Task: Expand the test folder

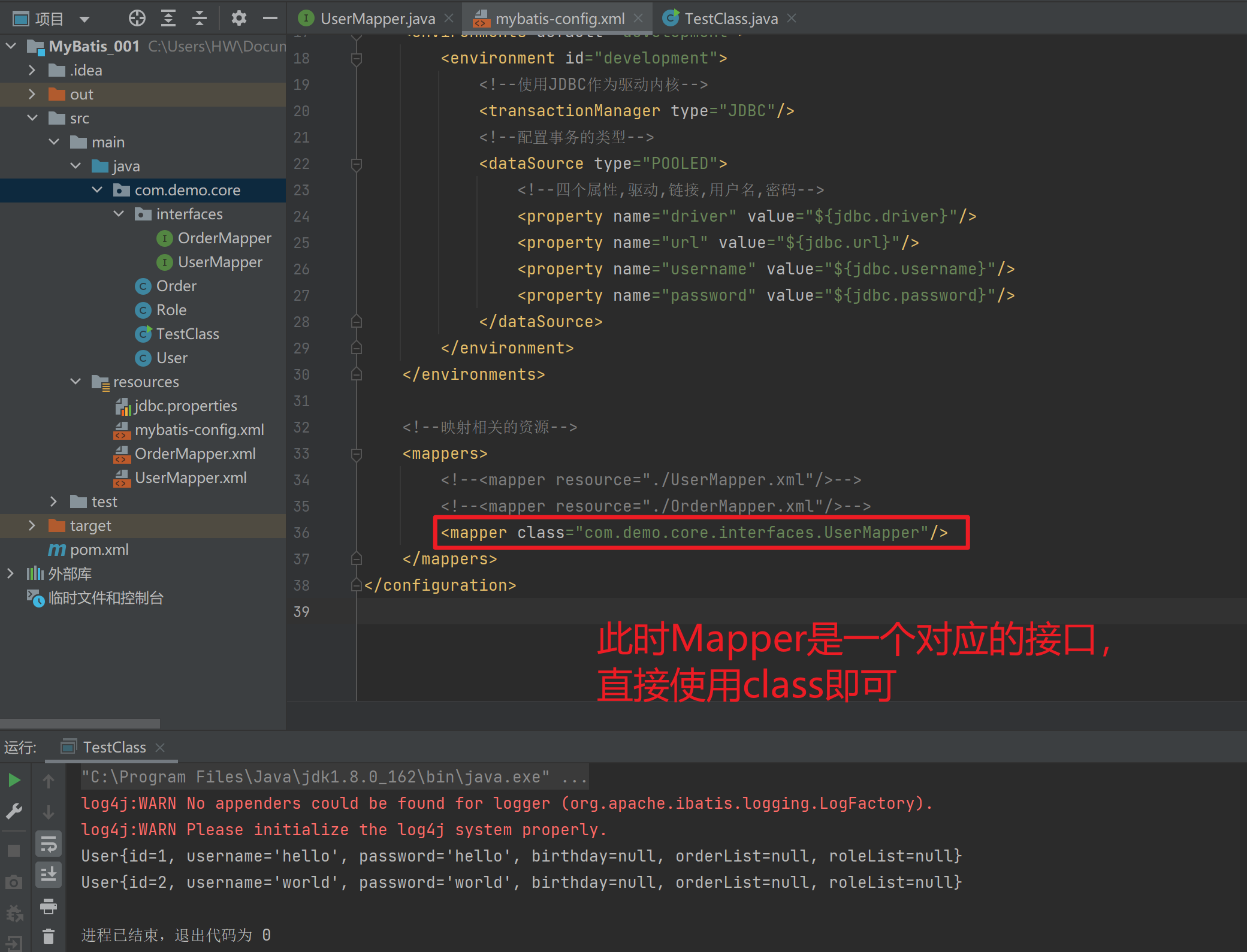Action: click(53, 501)
